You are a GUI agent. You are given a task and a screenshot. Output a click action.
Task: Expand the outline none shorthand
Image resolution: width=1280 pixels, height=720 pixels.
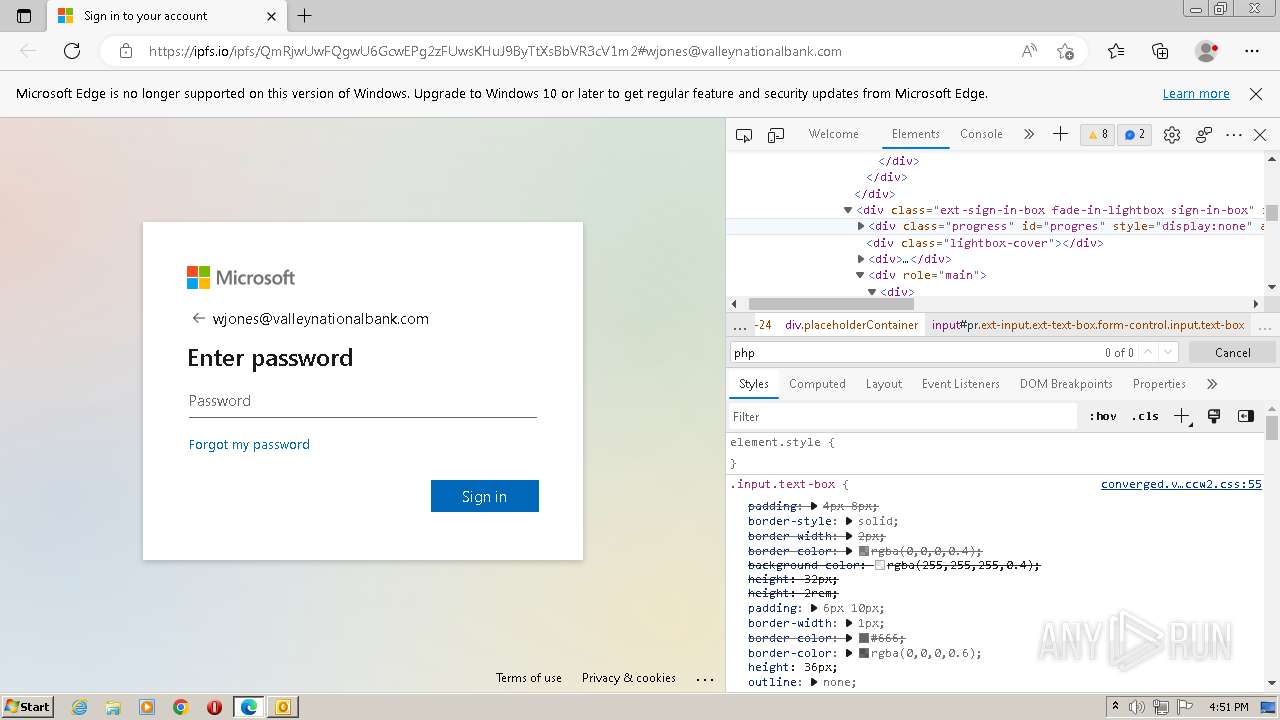click(x=814, y=682)
